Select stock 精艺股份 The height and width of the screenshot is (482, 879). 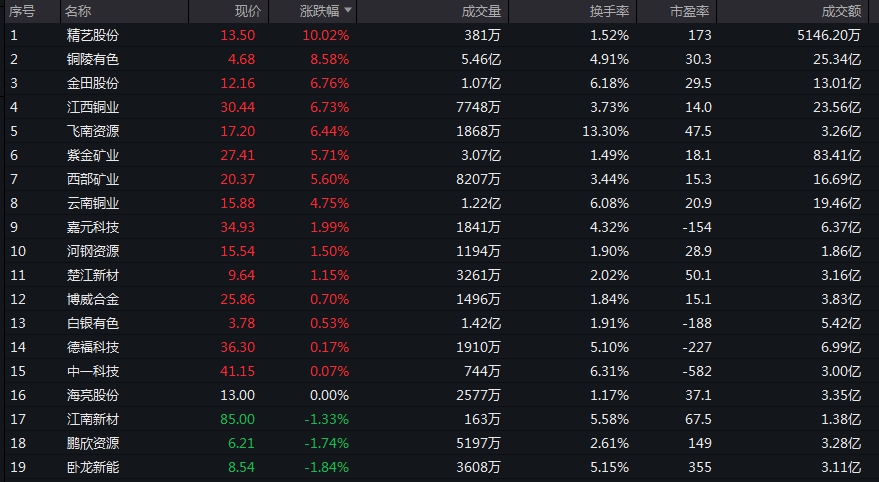pos(93,35)
